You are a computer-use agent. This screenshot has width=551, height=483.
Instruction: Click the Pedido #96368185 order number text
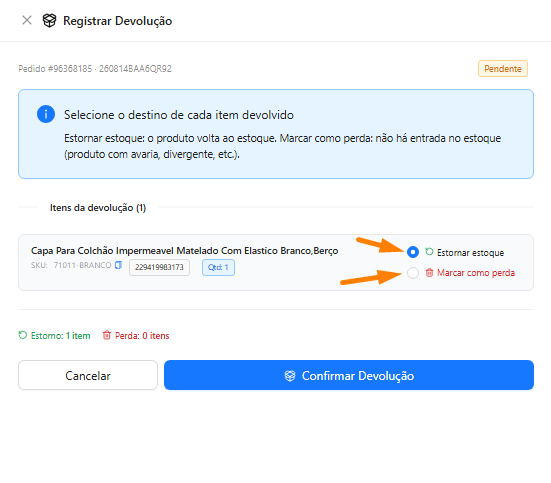pos(55,69)
